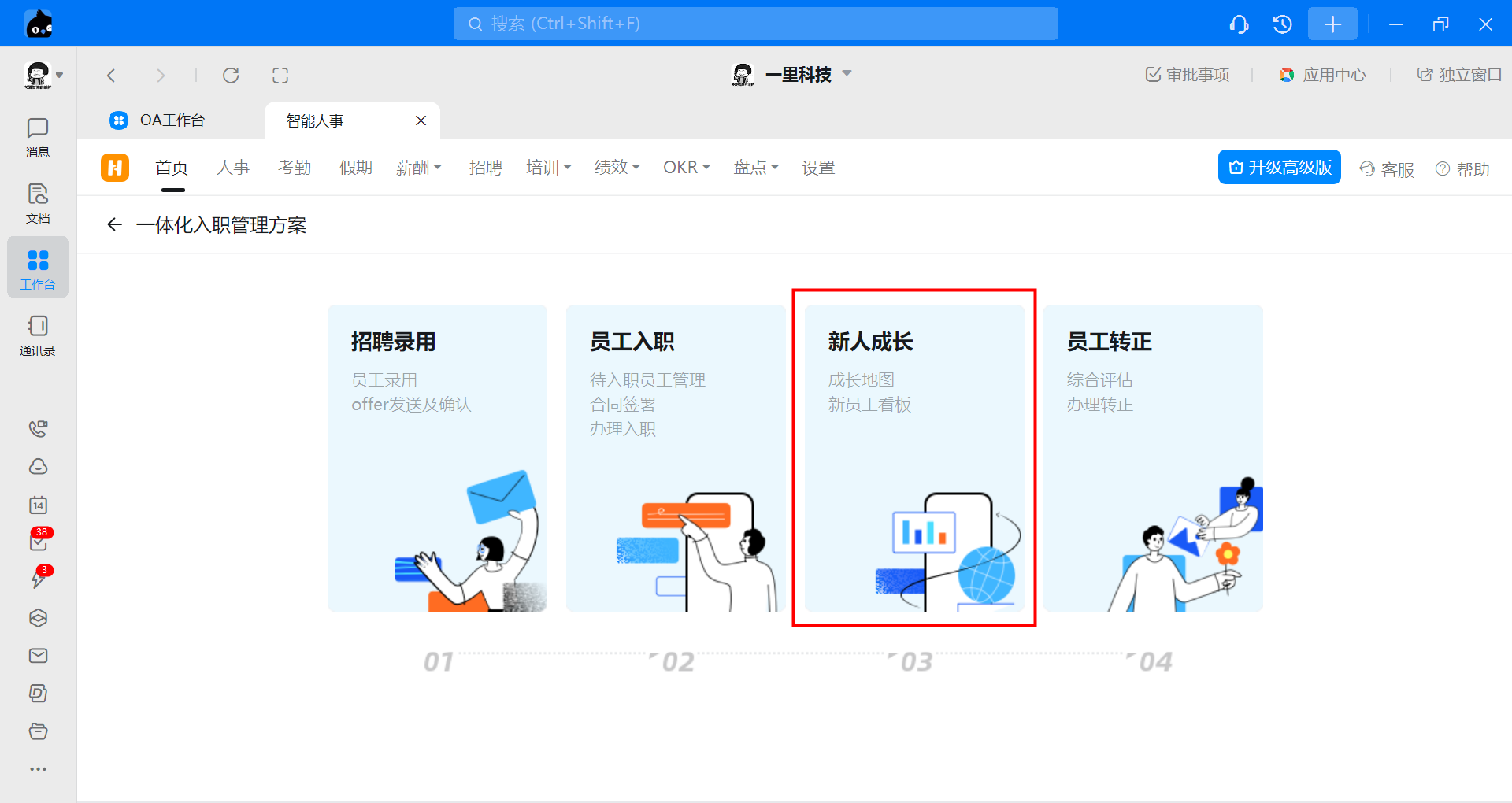This screenshot has height=803, width=1512.
Task: Click the calendar icon in sidebar
Action: pyautogui.click(x=38, y=505)
